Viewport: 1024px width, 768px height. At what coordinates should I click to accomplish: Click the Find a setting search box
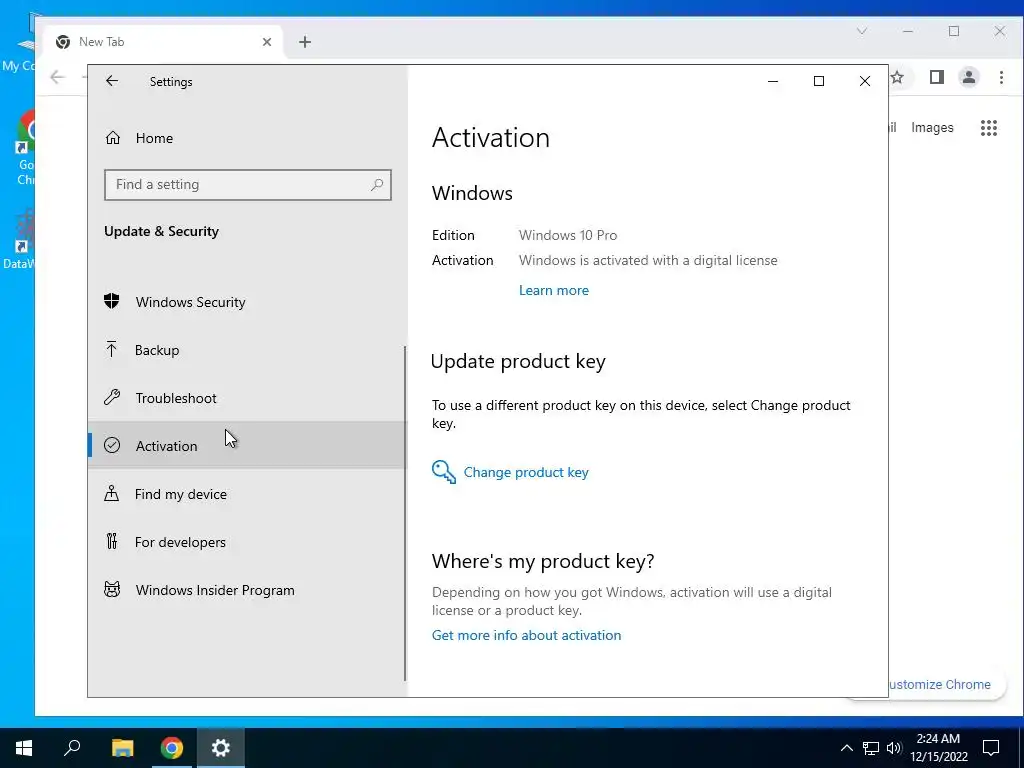click(248, 185)
